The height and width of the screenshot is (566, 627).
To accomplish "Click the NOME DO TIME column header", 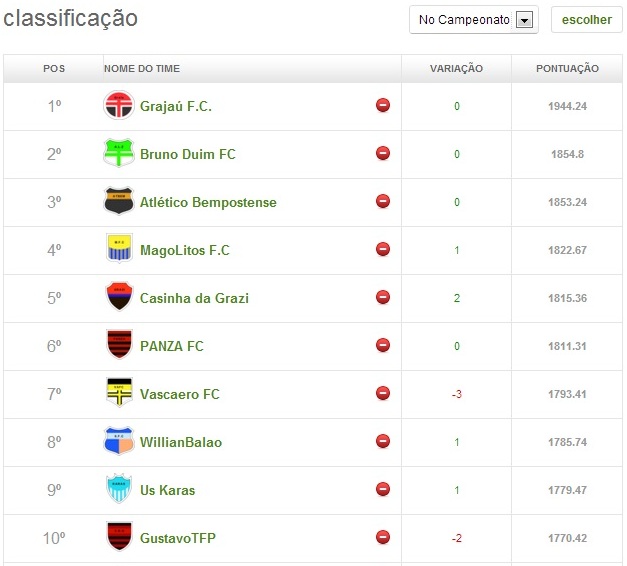I will (x=142, y=69).
